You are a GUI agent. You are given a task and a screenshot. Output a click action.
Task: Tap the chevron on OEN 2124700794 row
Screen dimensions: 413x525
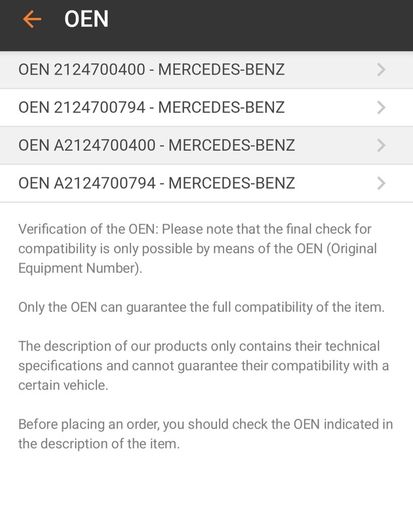pos(381,107)
